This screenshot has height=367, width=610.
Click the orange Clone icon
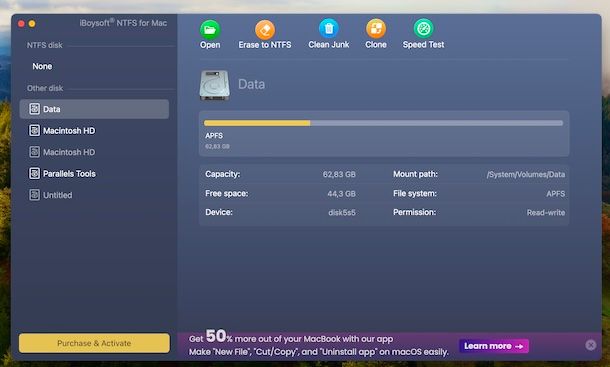376,29
